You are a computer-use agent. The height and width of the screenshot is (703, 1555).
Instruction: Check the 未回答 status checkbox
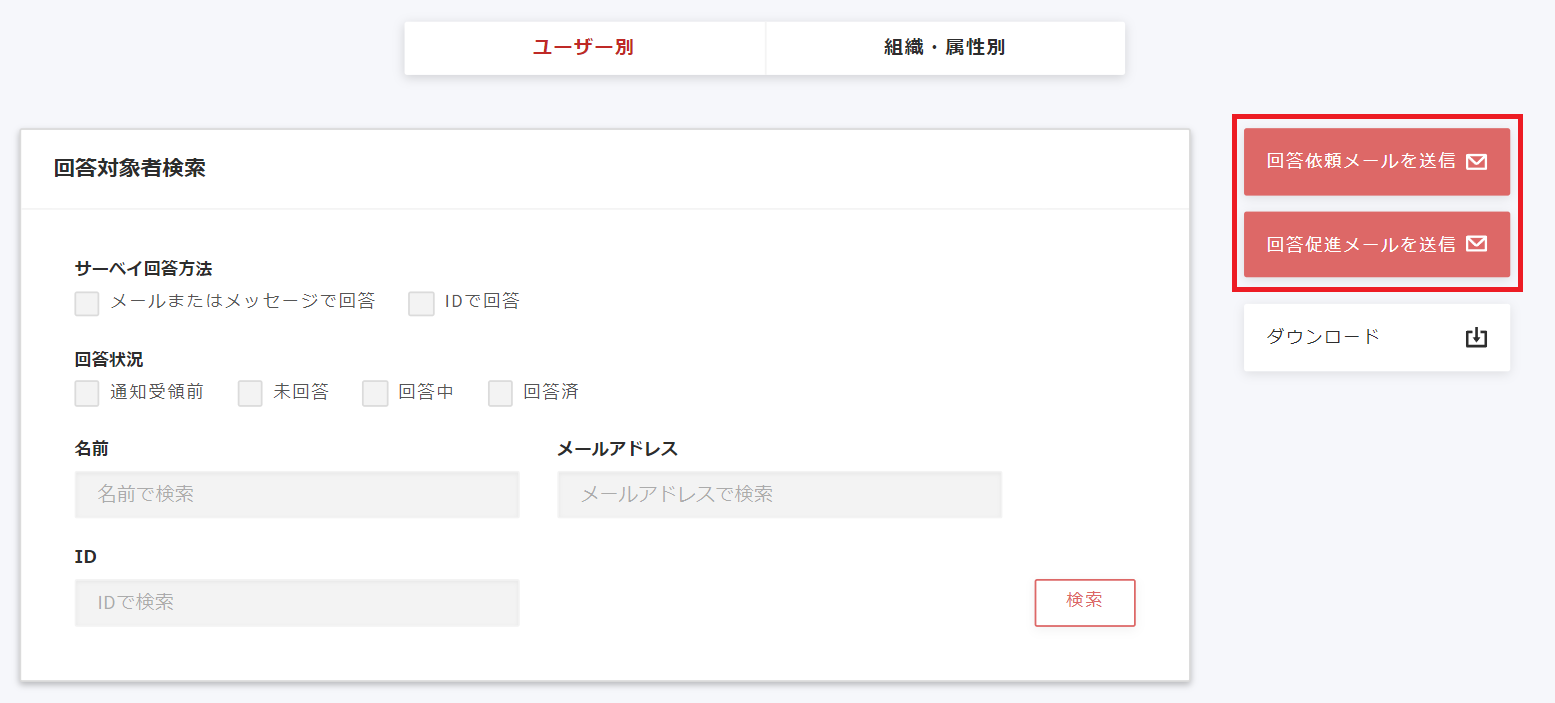coord(250,393)
